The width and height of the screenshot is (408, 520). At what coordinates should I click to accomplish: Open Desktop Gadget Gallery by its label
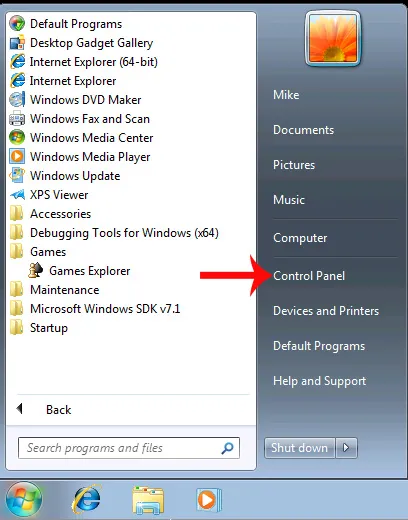pos(92,43)
